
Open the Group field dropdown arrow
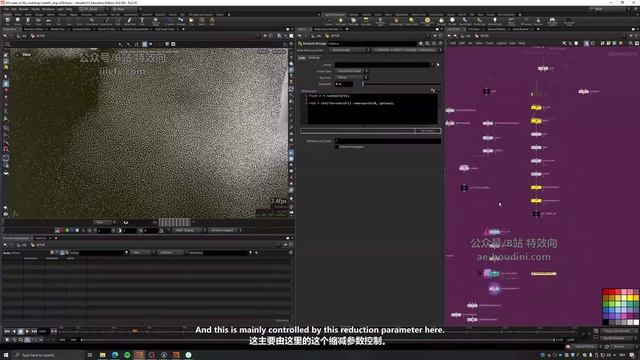(433, 64)
